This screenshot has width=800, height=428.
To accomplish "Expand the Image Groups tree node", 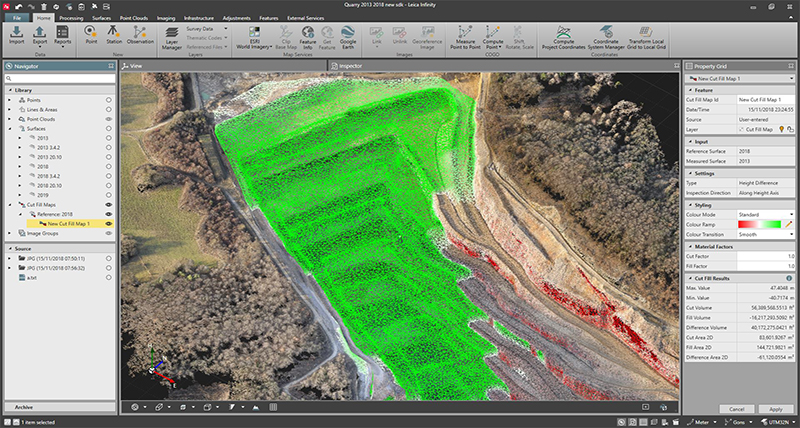I will (x=11, y=233).
